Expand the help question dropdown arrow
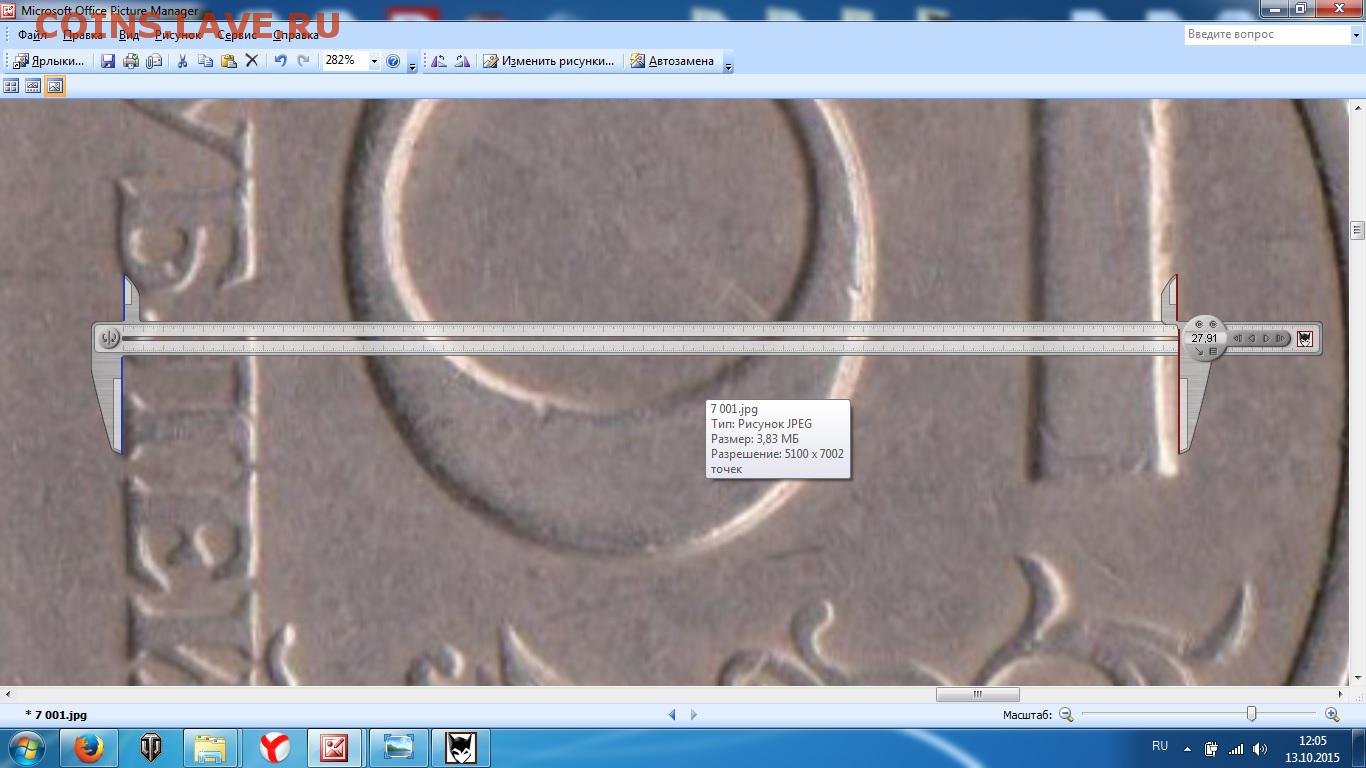 (1355, 34)
